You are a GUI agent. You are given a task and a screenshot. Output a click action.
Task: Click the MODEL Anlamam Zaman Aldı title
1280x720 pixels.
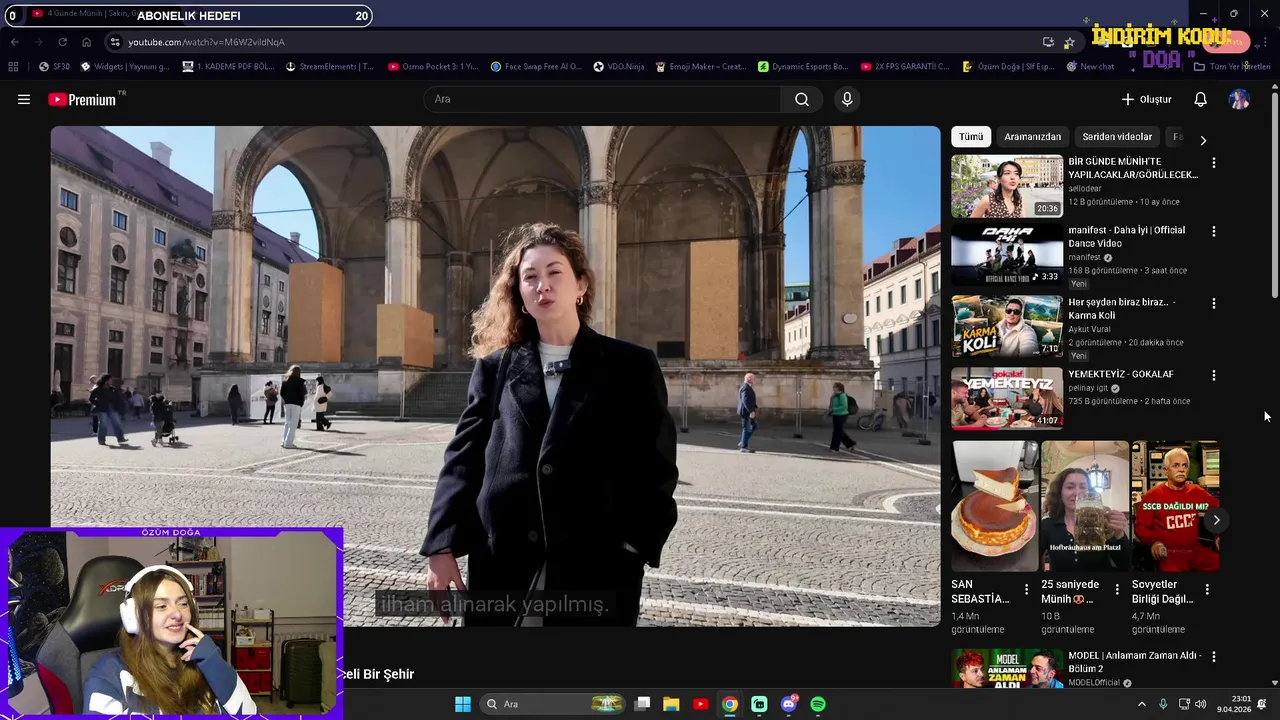pos(1134,662)
